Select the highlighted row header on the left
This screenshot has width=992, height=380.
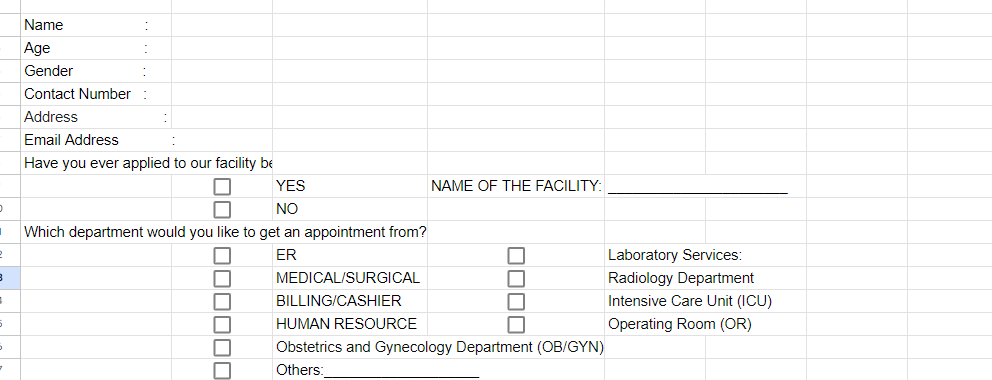click(10, 278)
